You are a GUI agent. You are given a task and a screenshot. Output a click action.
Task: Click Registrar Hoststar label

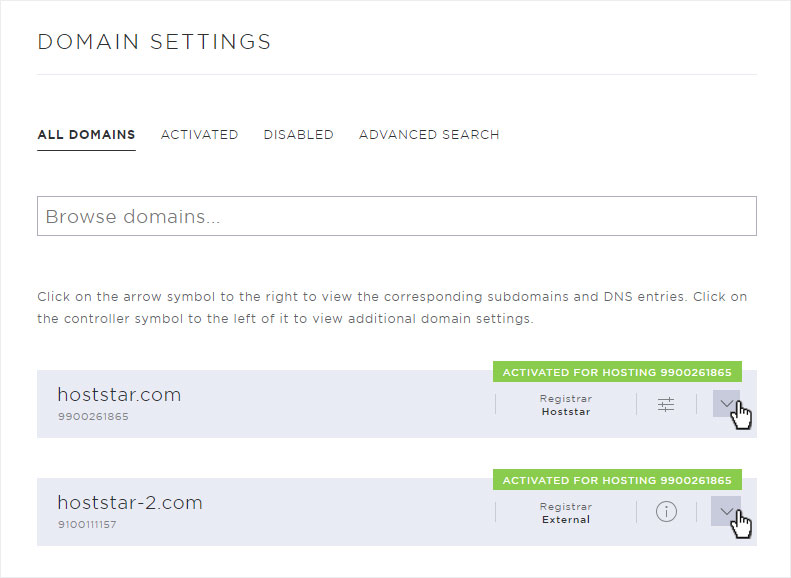[566, 405]
